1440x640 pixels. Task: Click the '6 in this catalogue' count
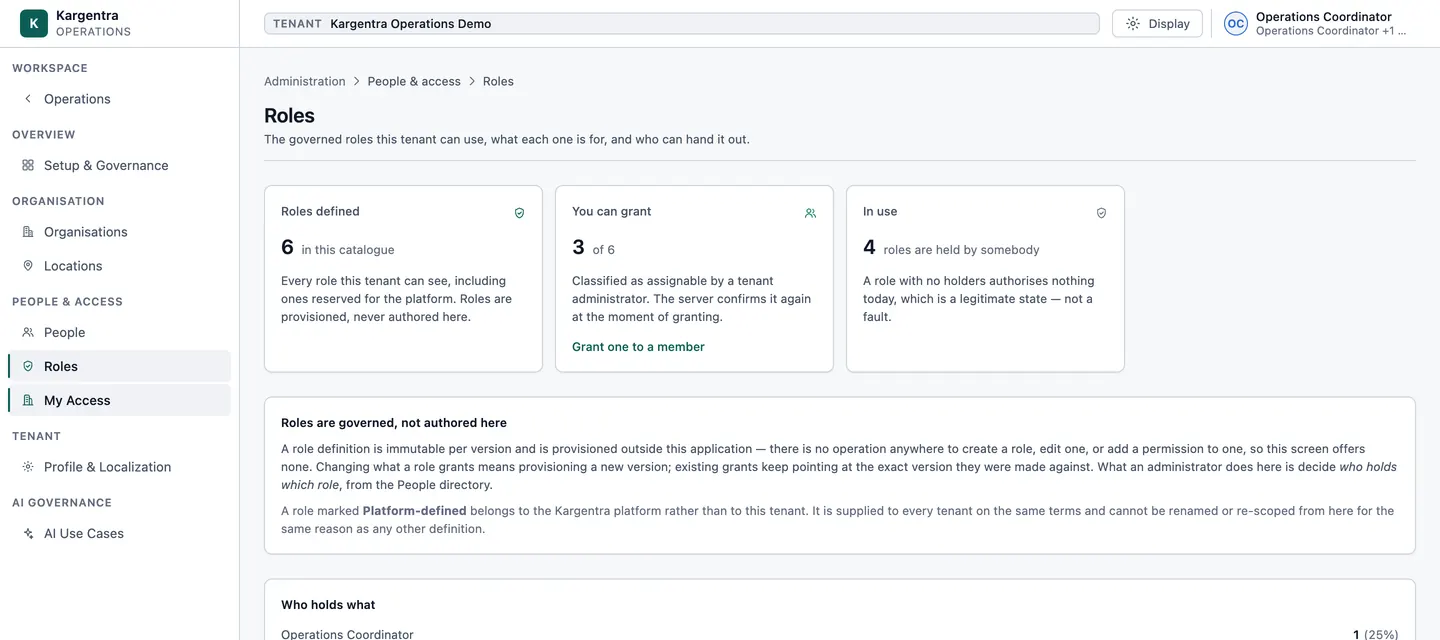338,248
